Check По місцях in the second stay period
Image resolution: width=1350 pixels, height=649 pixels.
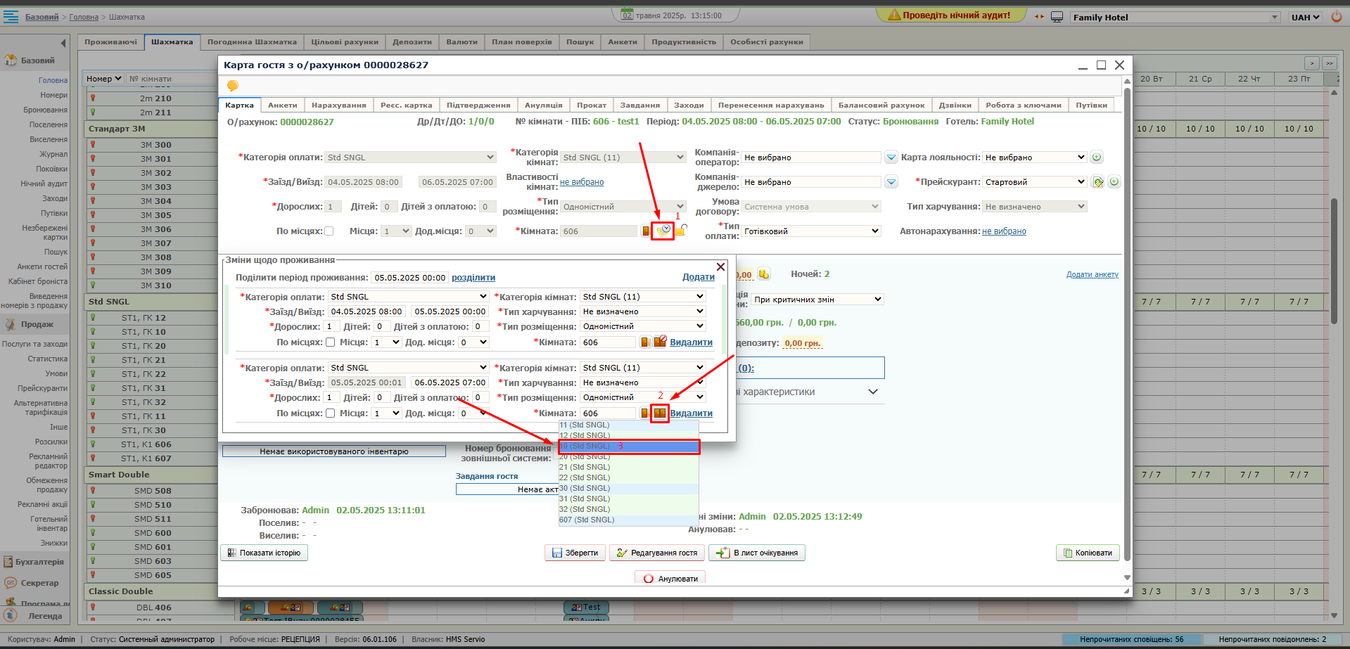pos(331,413)
